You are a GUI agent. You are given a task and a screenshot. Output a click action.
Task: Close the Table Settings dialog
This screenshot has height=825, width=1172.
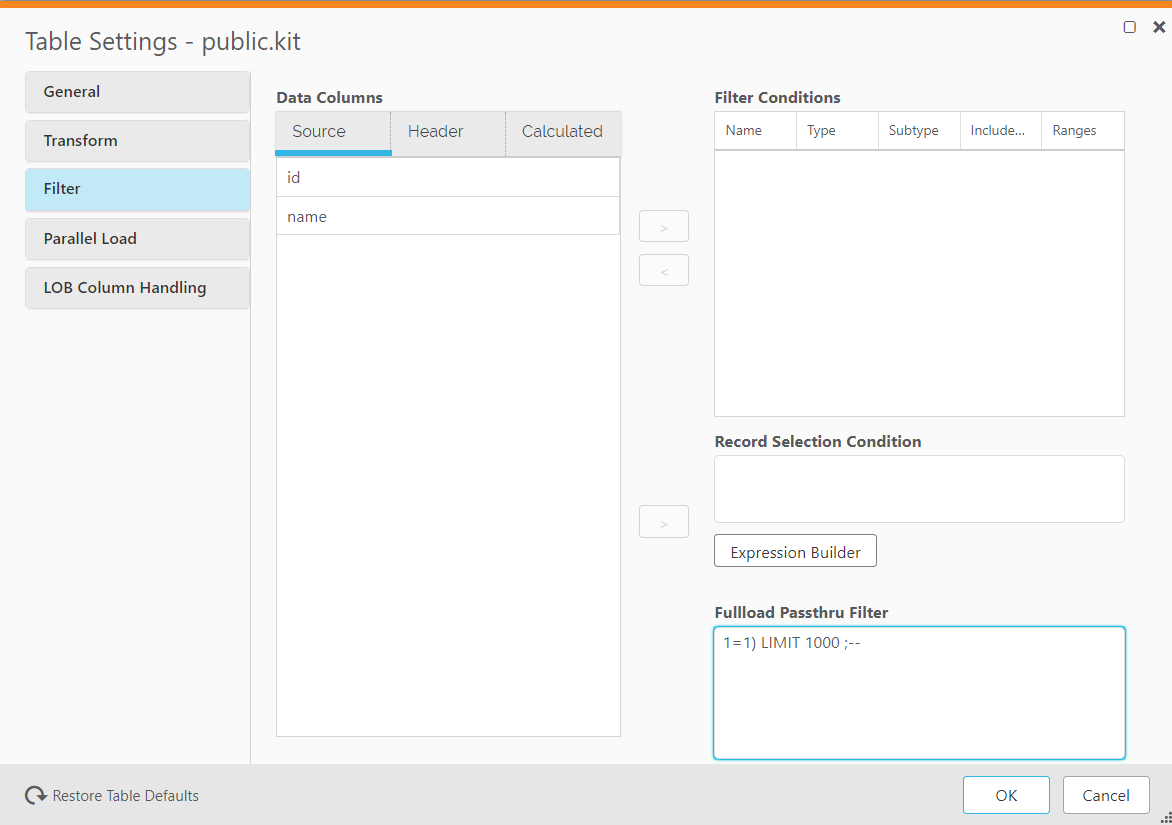pos(1159,27)
